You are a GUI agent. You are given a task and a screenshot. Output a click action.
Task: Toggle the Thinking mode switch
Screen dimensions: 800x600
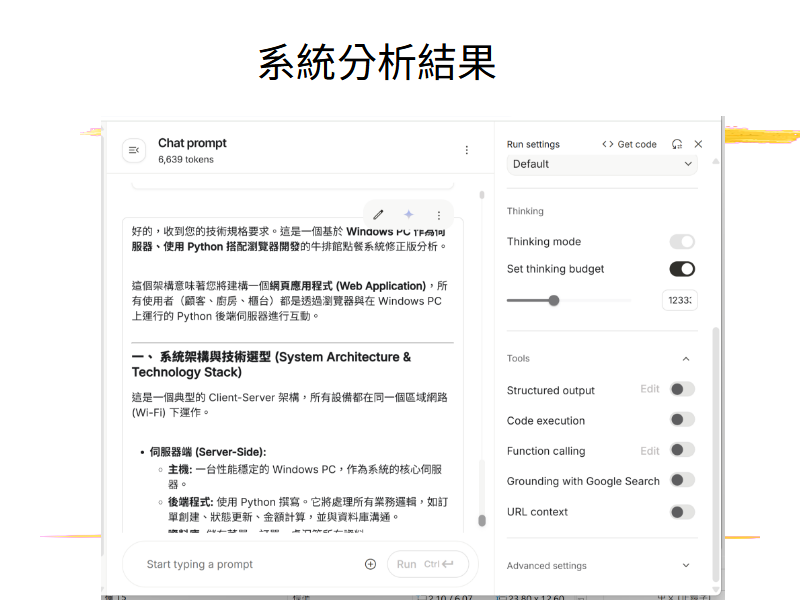pyautogui.click(x=682, y=241)
